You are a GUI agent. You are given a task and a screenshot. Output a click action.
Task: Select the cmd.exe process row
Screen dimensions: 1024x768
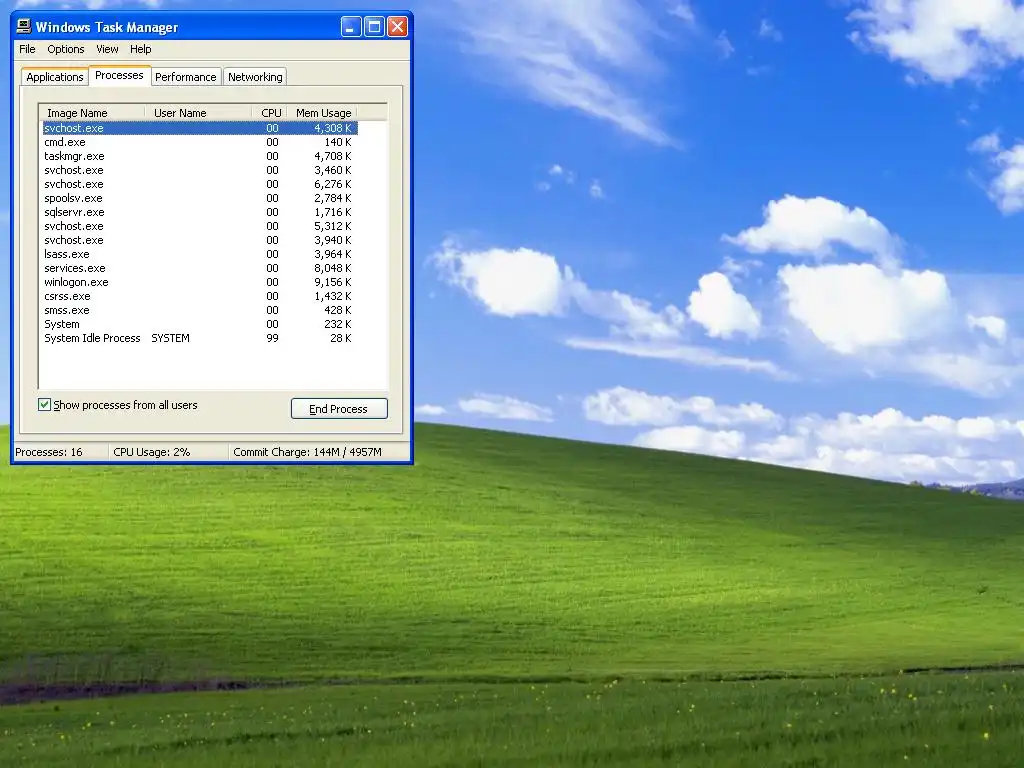click(200, 142)
